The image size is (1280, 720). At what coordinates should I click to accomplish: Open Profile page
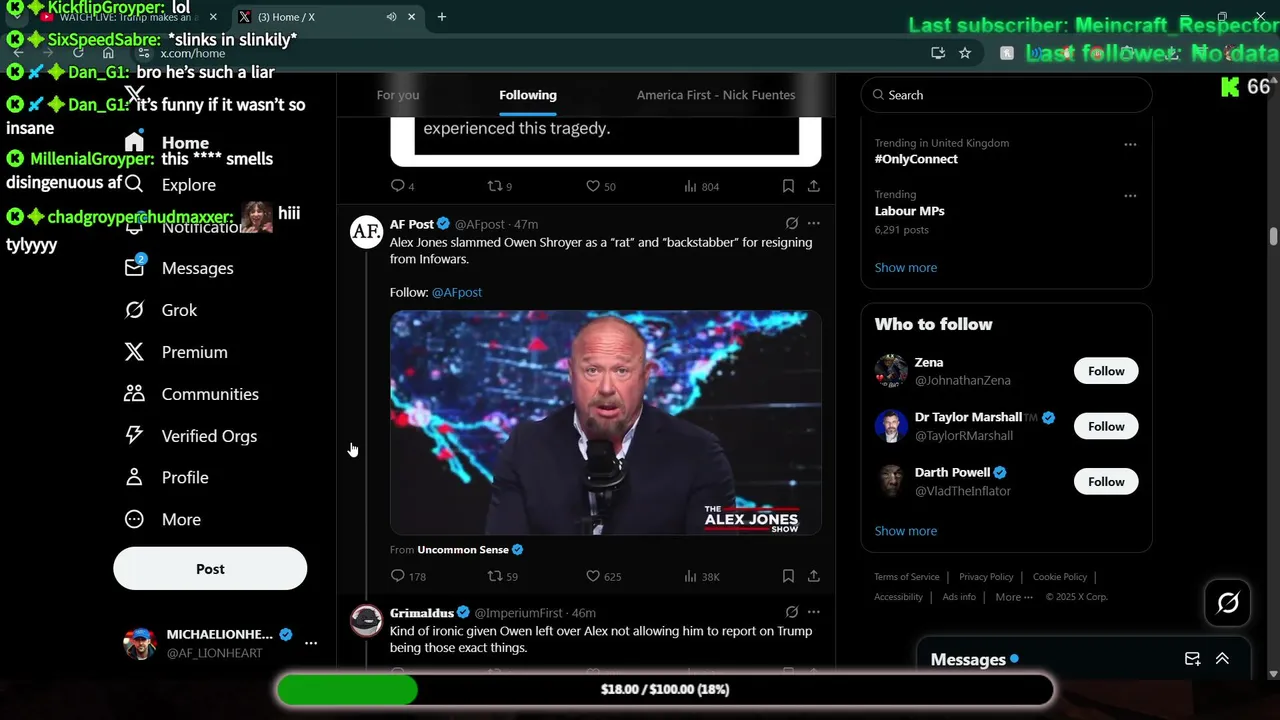(166, 478)
